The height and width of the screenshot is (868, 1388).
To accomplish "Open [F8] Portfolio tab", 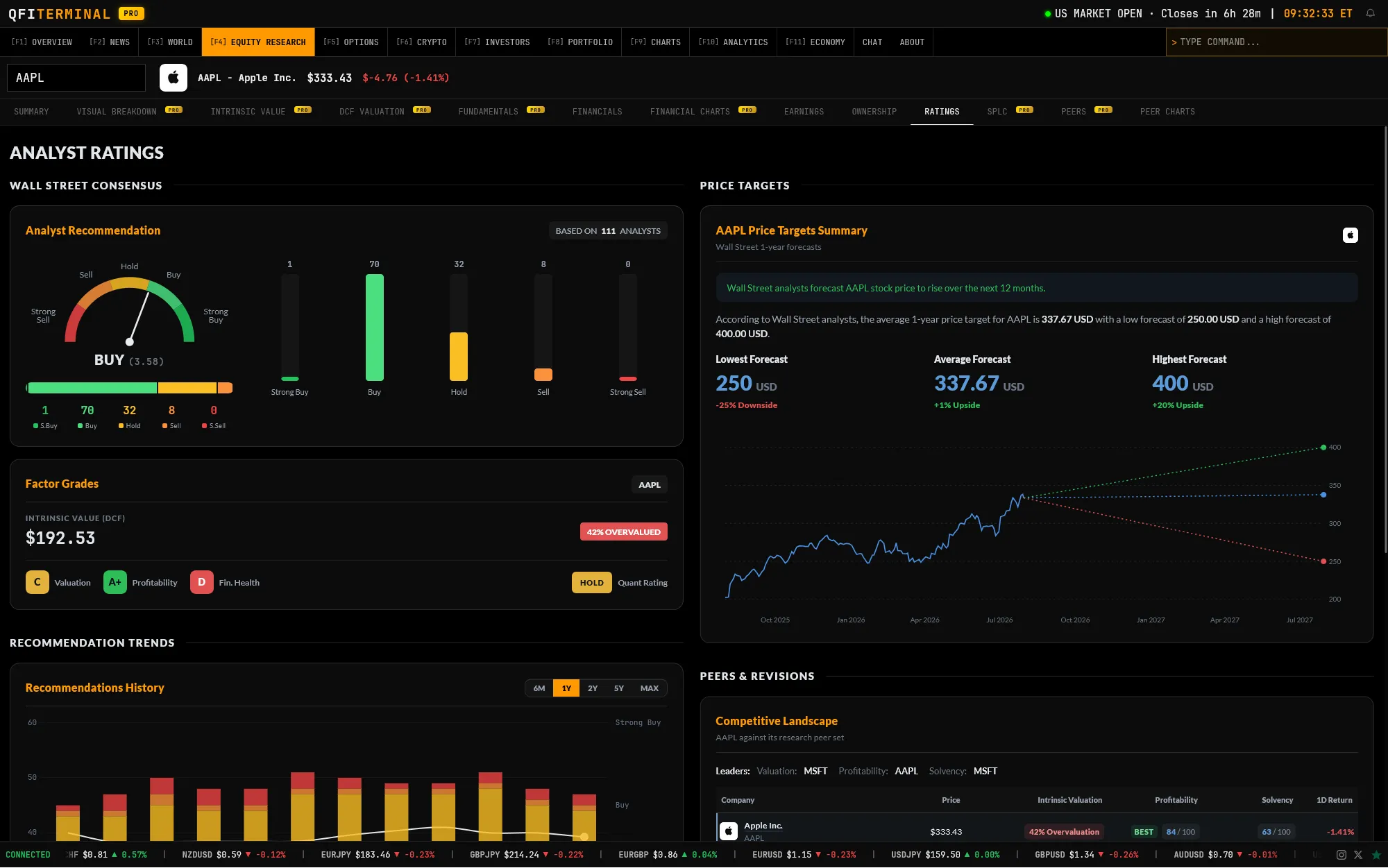I will tap(580, 42).
